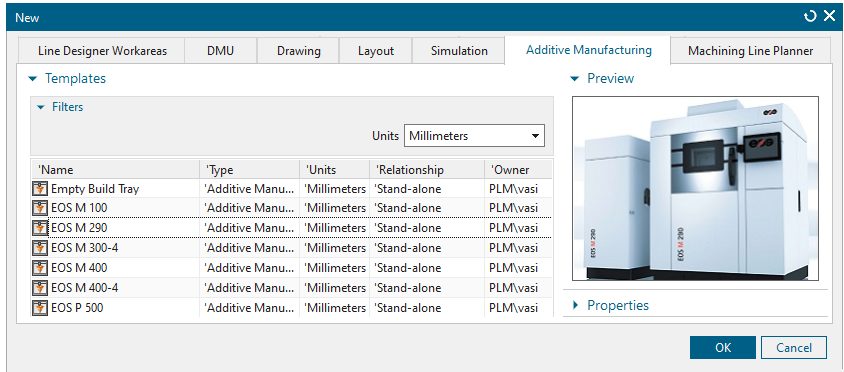Sort by the Type column header
Screen dimensions: 844x372
pyautogui.click(x=250, y=170)
